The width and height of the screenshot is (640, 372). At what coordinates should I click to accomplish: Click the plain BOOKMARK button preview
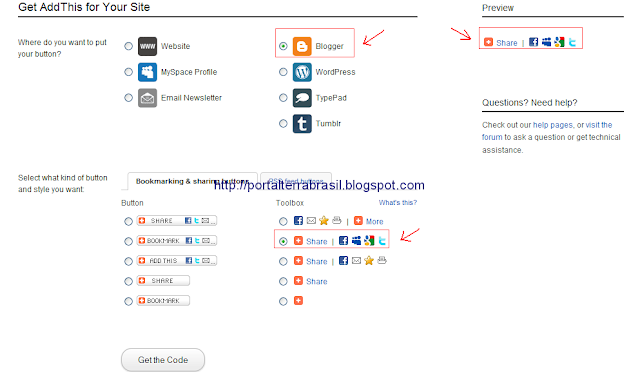[x=163, y=301]
